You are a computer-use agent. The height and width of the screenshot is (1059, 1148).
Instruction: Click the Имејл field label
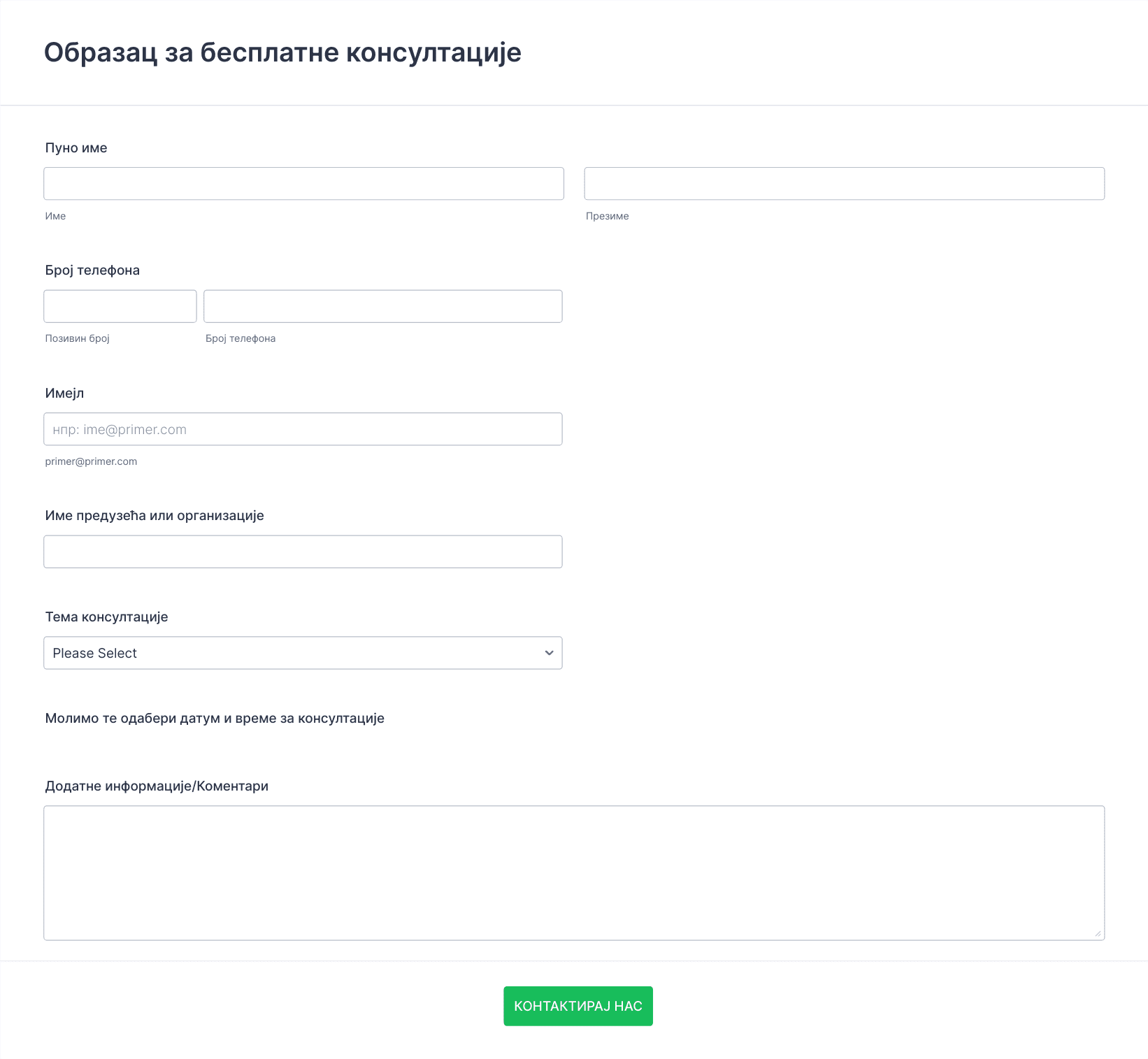(x=64, y=394)
